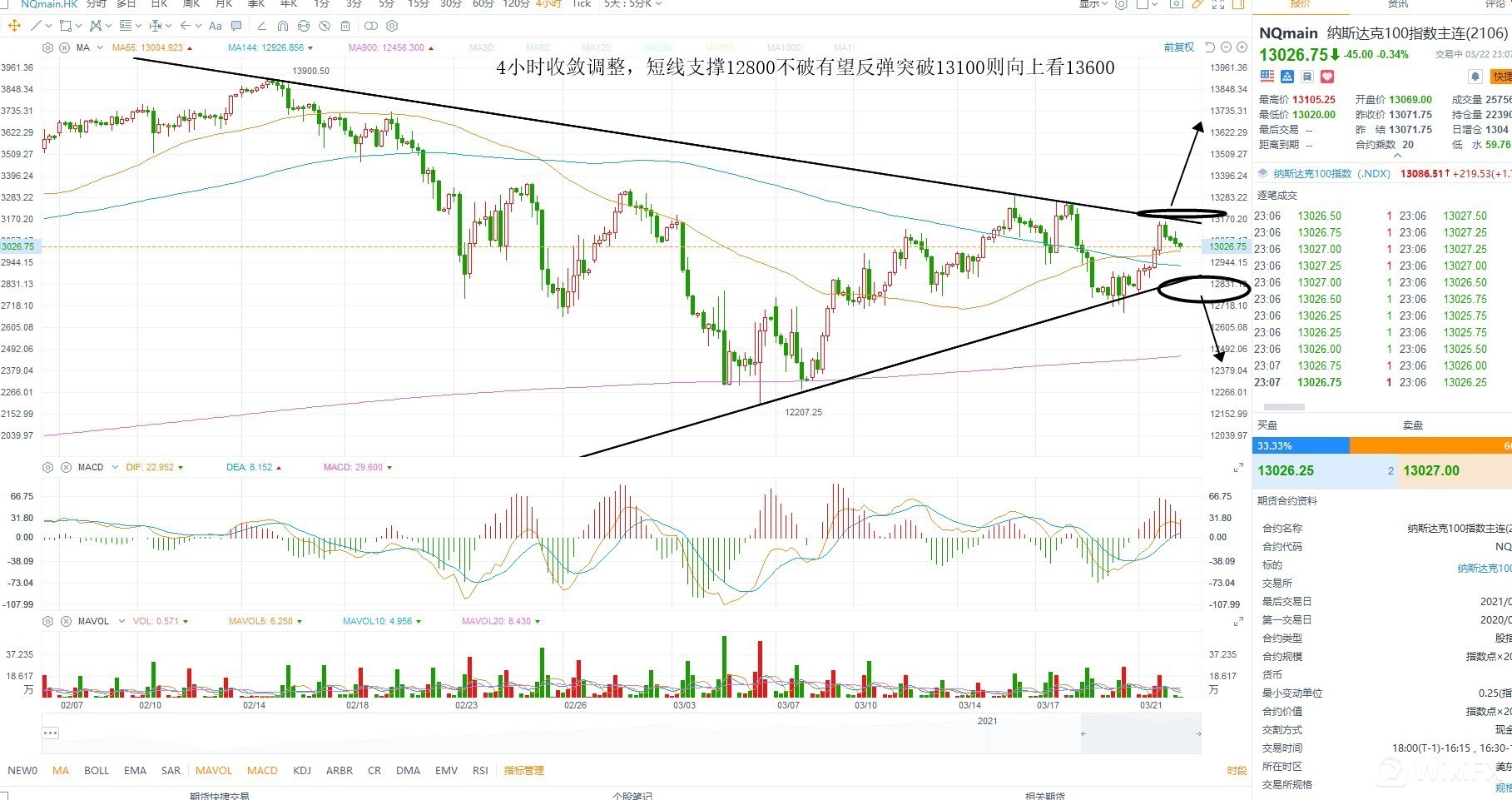Click the blue chart icon under price

1287,77
